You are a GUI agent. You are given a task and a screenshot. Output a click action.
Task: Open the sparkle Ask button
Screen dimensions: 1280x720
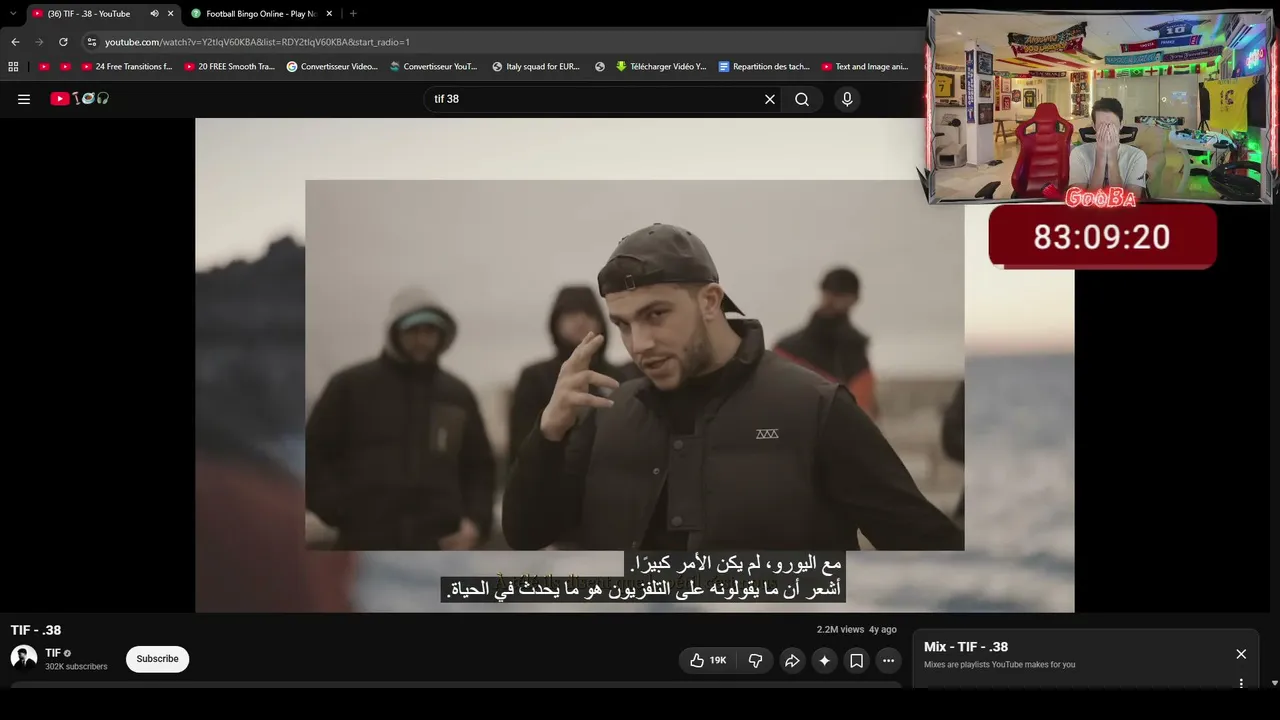click(x=824, y=660)
